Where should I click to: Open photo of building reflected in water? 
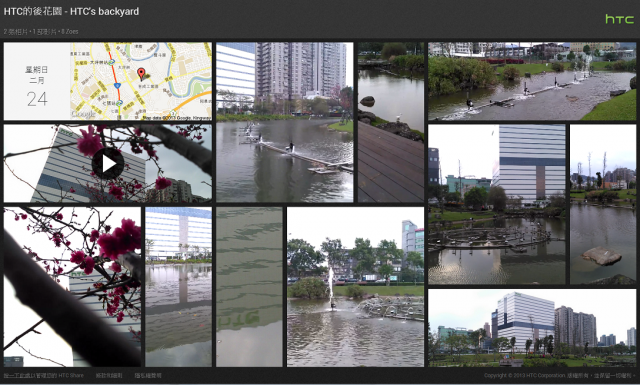point(178,287)
